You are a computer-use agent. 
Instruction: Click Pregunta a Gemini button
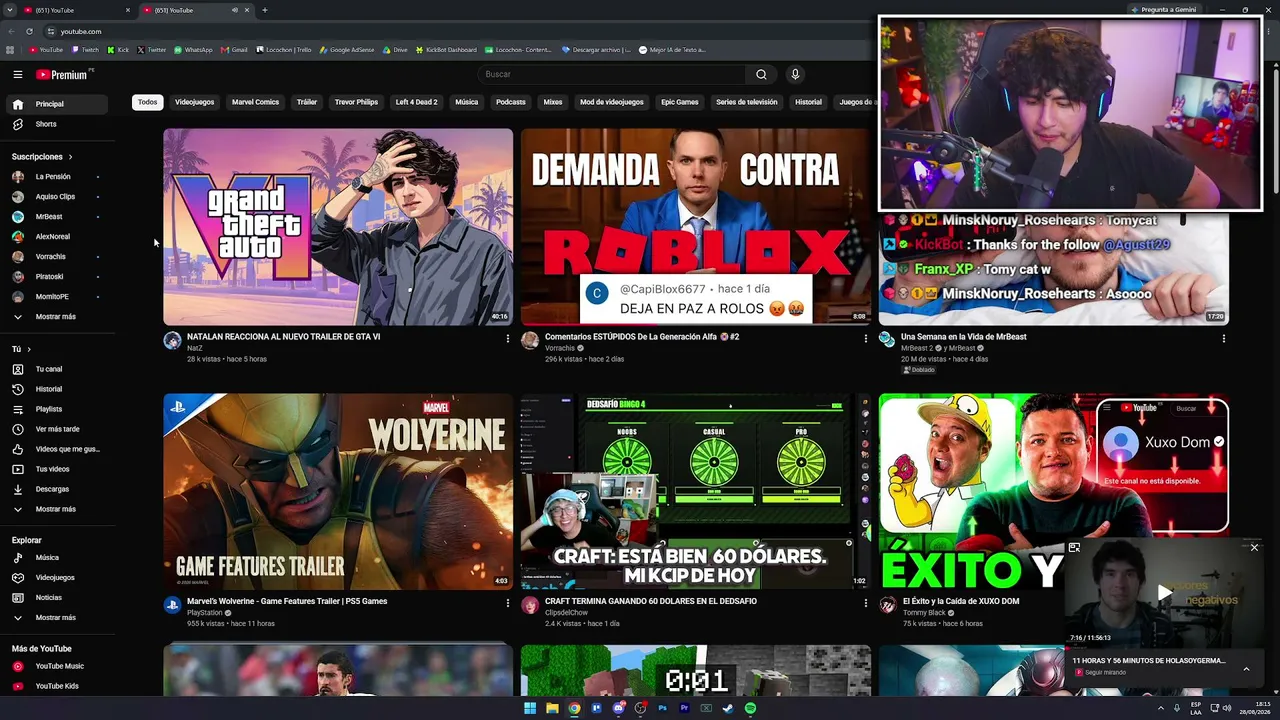click(1163, 10)
